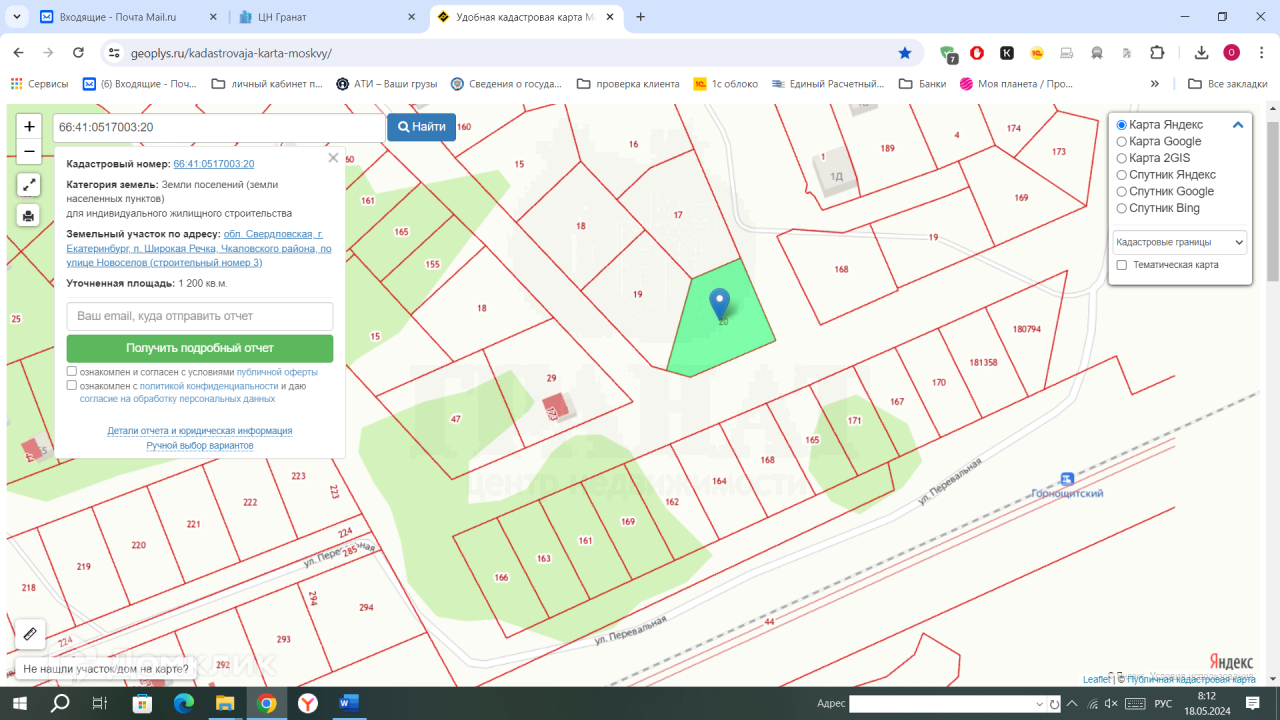Check the публичной оферты agreement box
The image size is (1280, 720).
(72, 371)
